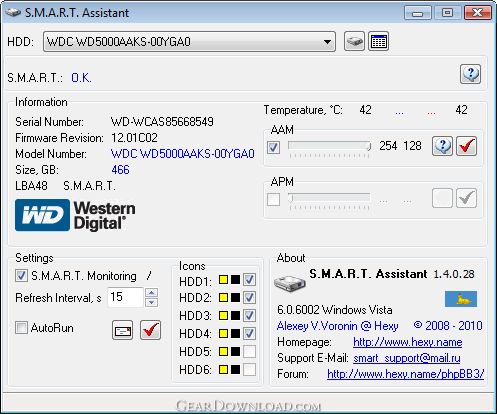Decrease the refresh interval with the down arrow
This screenshot has width=497, height=414.
point(152,302)
